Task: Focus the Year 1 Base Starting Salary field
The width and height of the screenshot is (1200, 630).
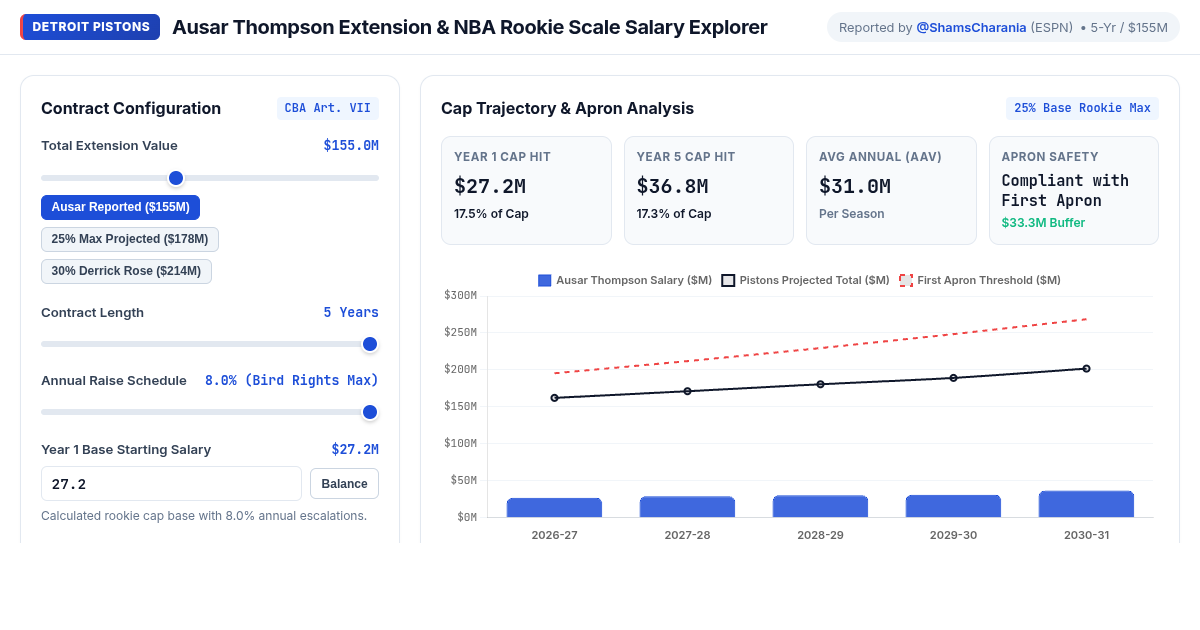Action: tap(171, 484)
